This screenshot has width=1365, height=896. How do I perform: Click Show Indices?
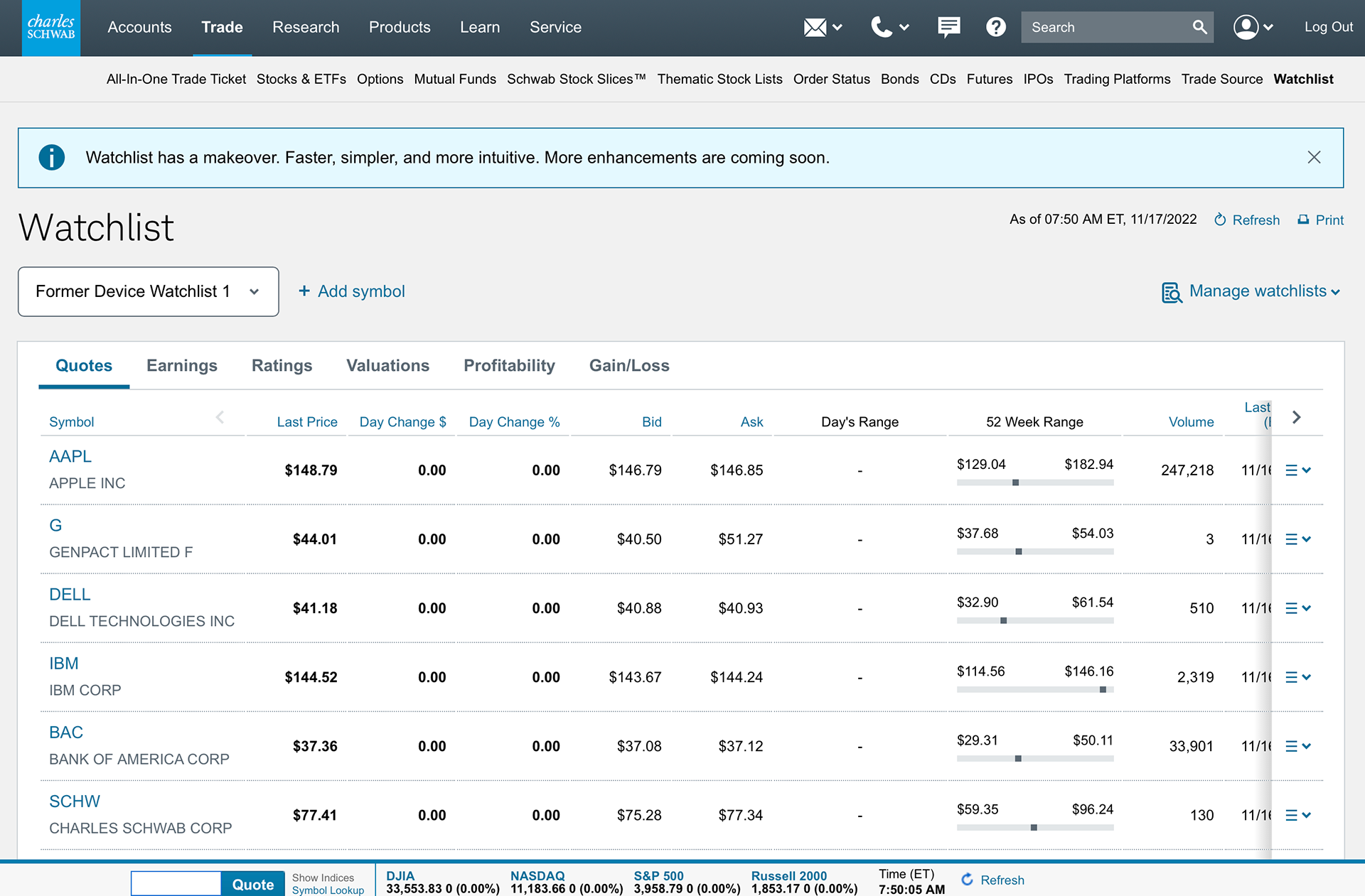point(323,878)
